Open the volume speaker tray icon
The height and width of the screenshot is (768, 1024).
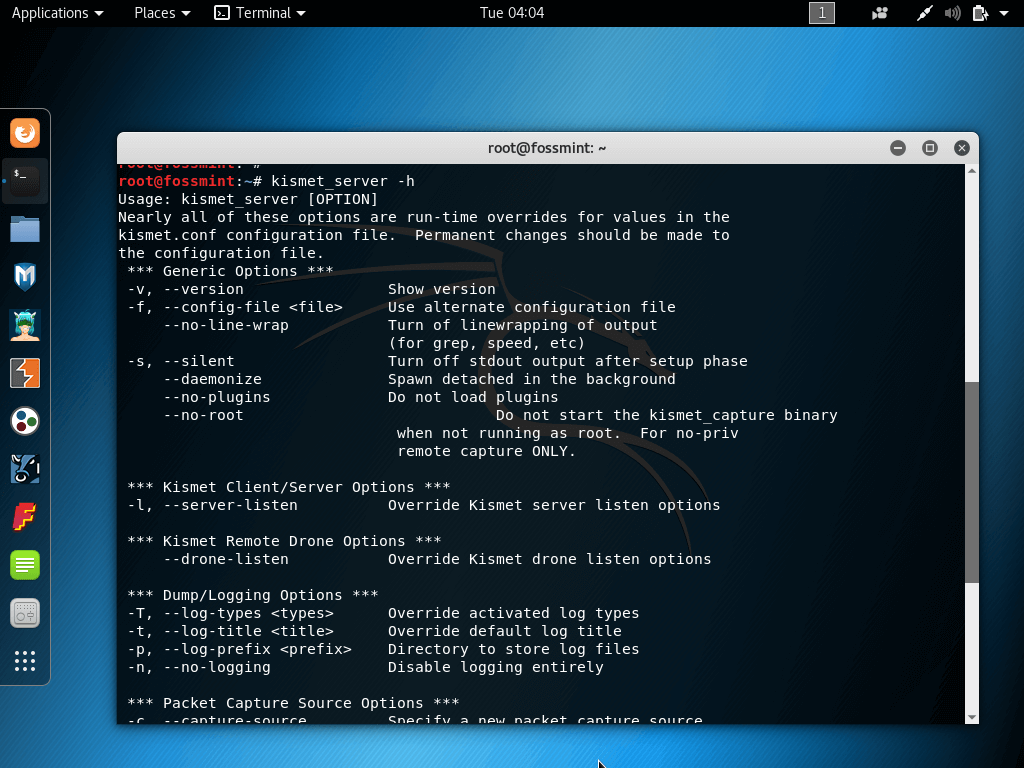953,13
